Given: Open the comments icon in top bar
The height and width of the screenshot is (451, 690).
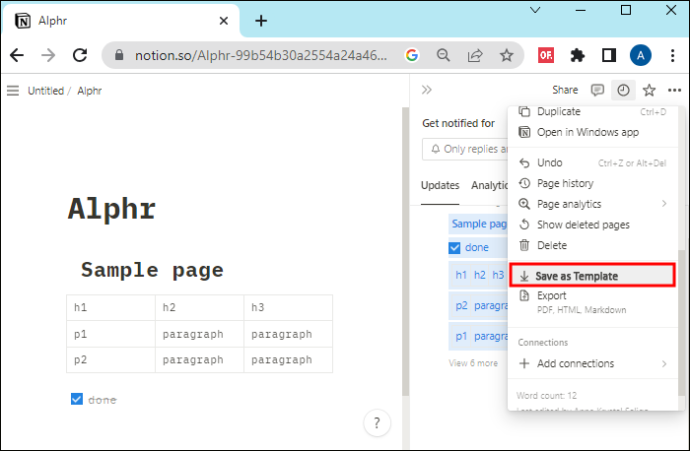Looking at the screenshot, I should coord(597,90).
